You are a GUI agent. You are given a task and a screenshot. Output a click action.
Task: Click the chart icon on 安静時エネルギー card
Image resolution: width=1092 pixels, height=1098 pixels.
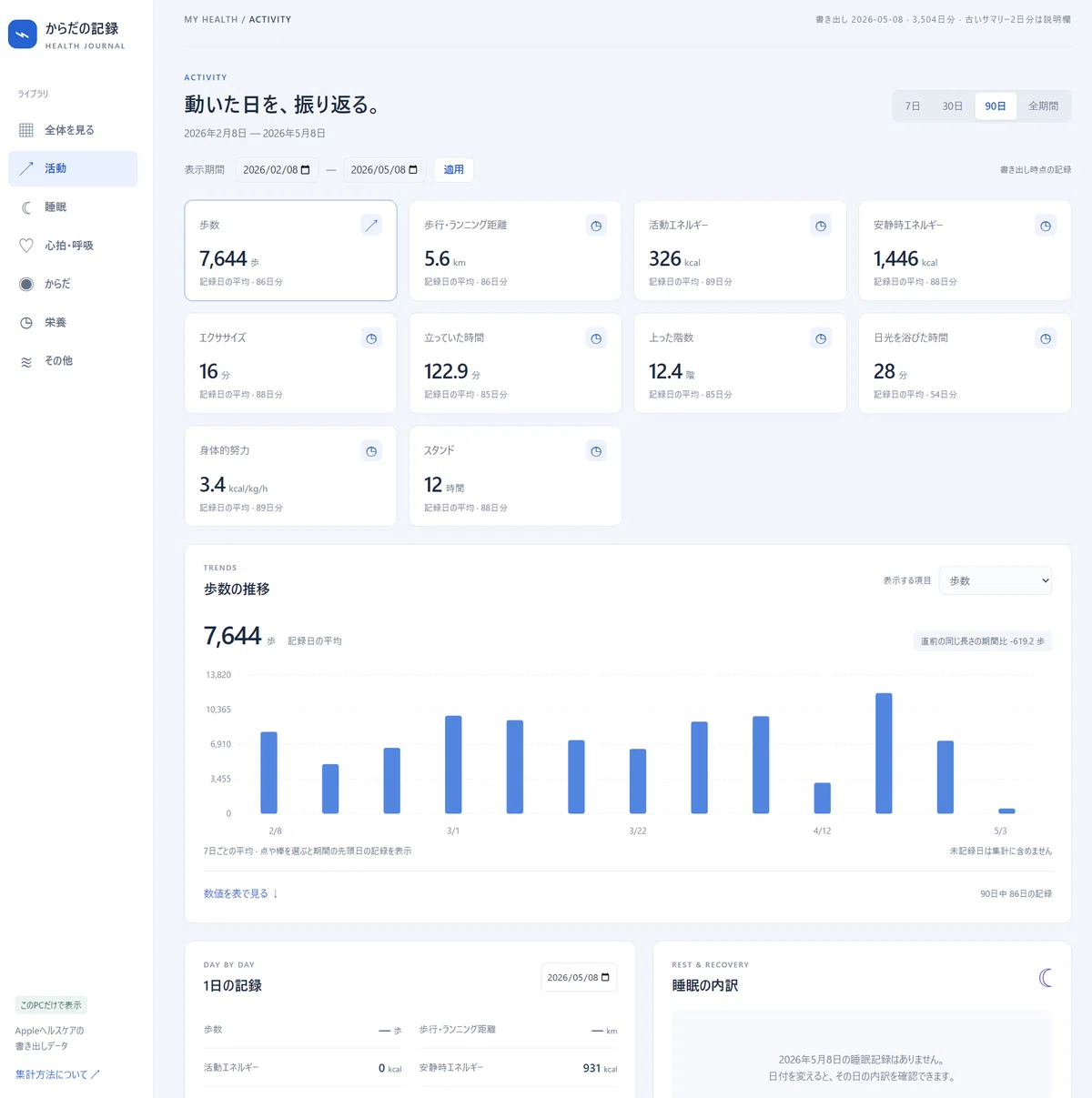pyautogui.click(x=1046, y=226)
